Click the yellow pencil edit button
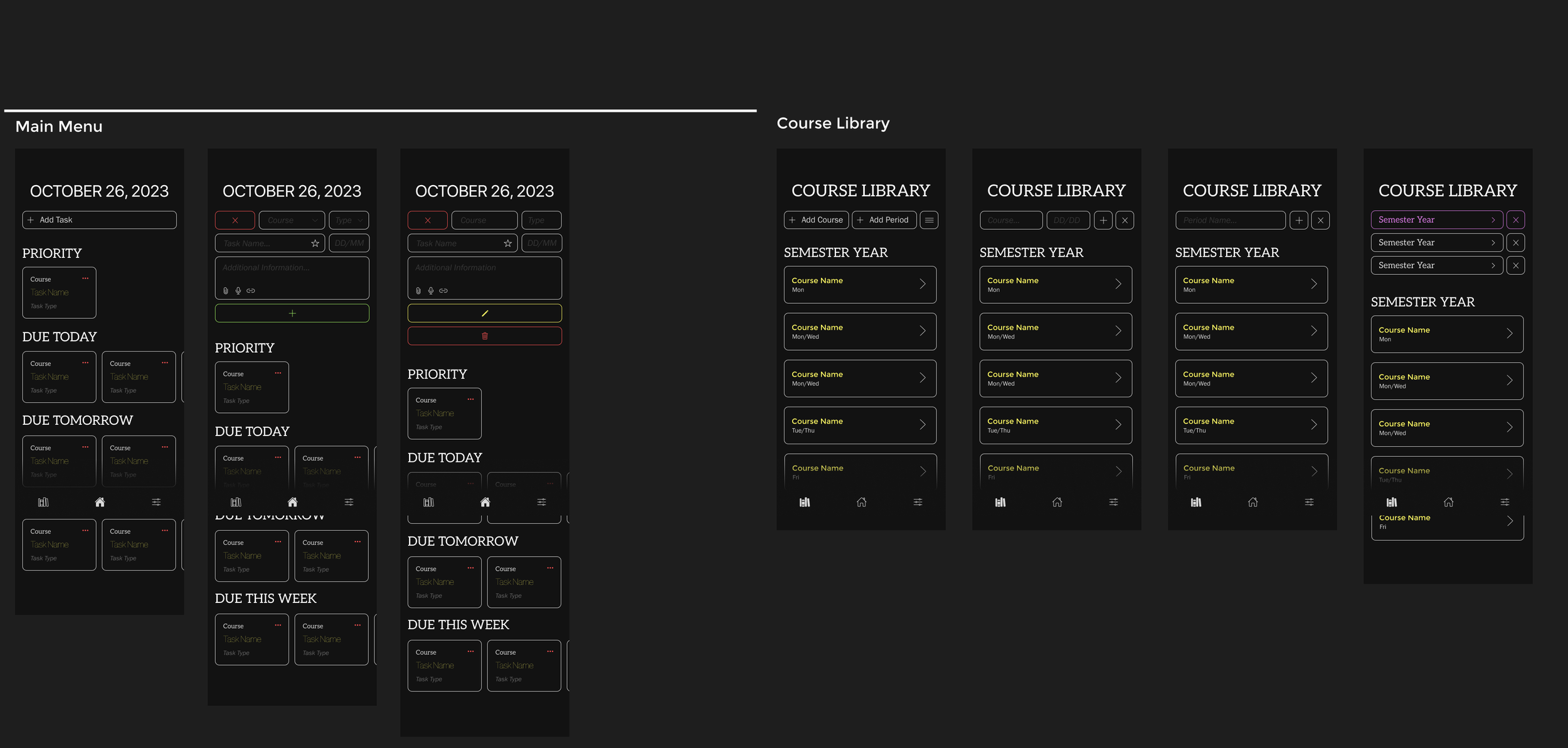The image size is (1568, 748). pyautogui.click(x=485, y=313)
